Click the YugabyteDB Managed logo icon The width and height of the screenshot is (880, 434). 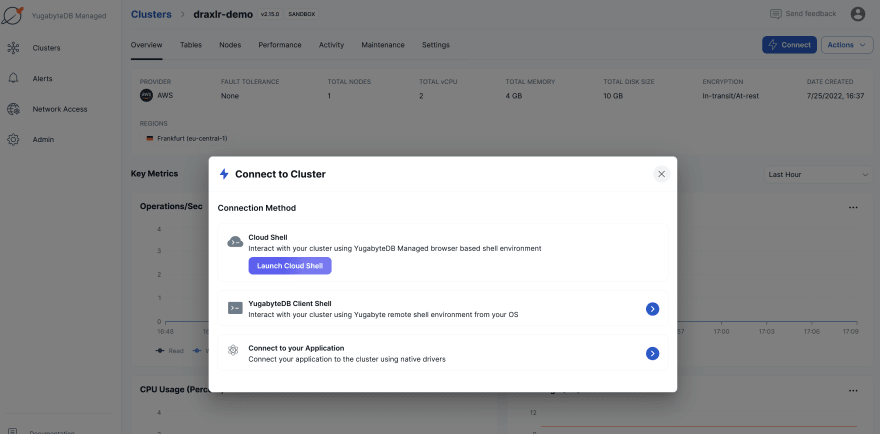coord(12,15)
